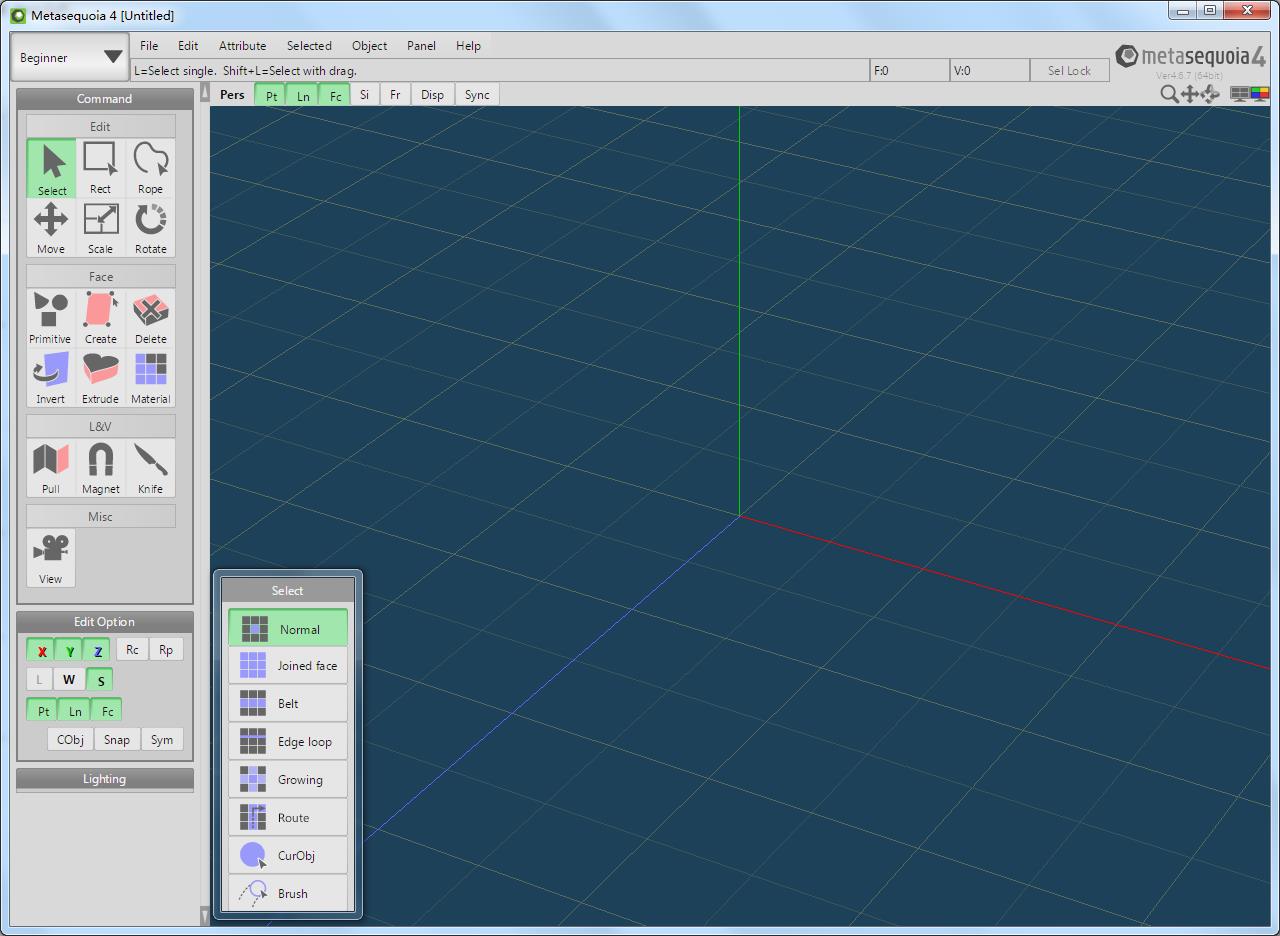Expand the Lighting panel
Image resolution: width=1280 pixels, height=936 pixels.
(104, 779)
